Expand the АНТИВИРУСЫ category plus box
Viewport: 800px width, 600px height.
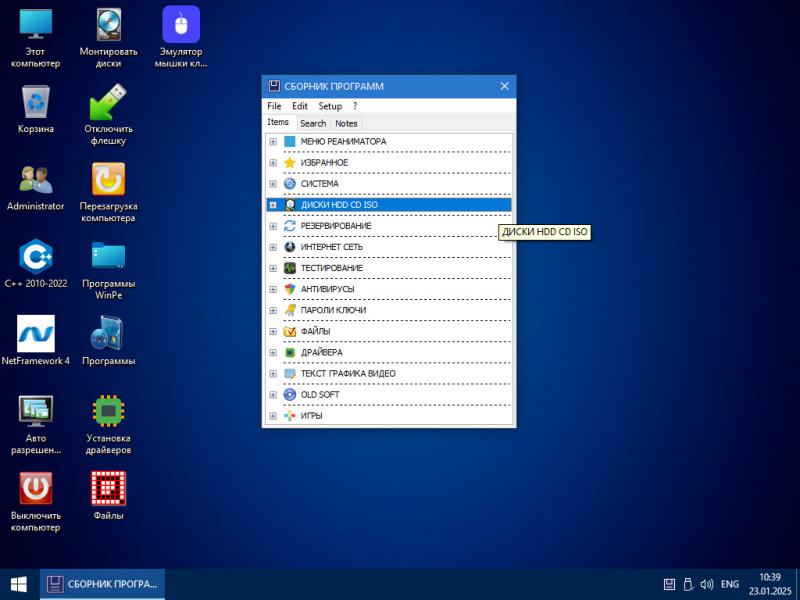(x=273, y=289)
